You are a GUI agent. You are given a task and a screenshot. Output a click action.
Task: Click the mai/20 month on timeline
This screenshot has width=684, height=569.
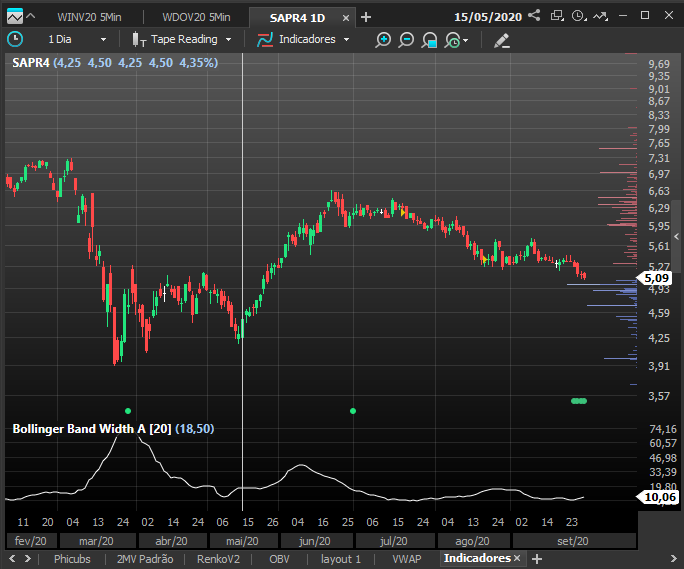click(243, 541)
